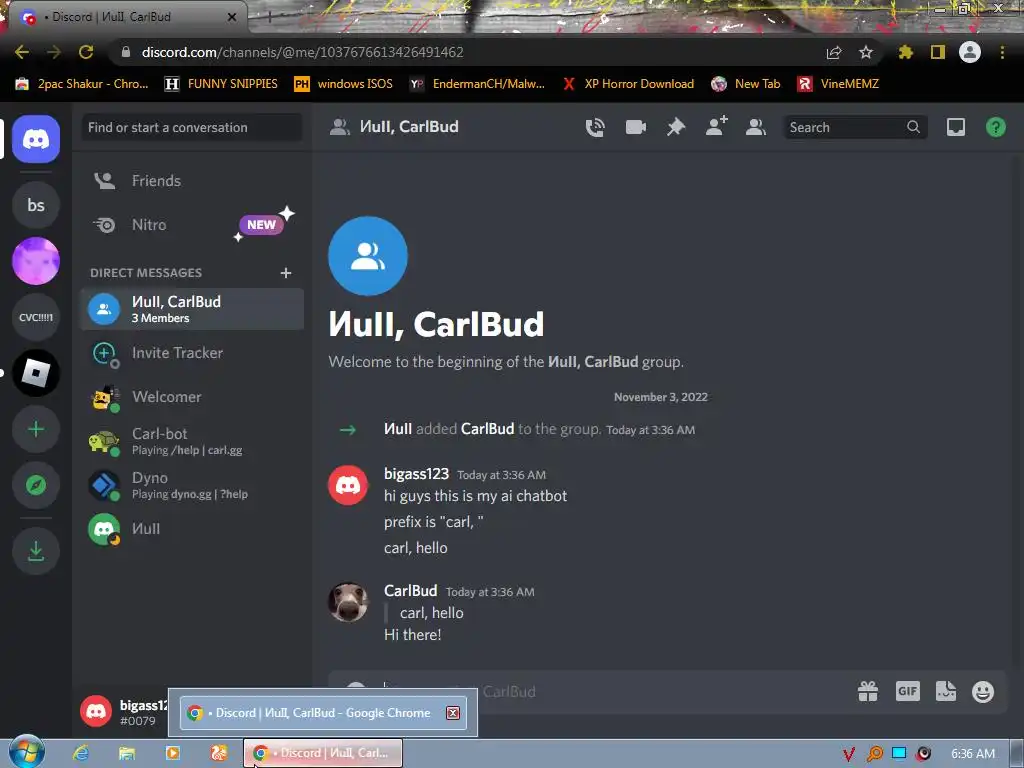This screenshot has width=1024, height=768.
Task: Open the XP Horror Download bookmark
Action: pyautogui.click(x=628, y=84)
